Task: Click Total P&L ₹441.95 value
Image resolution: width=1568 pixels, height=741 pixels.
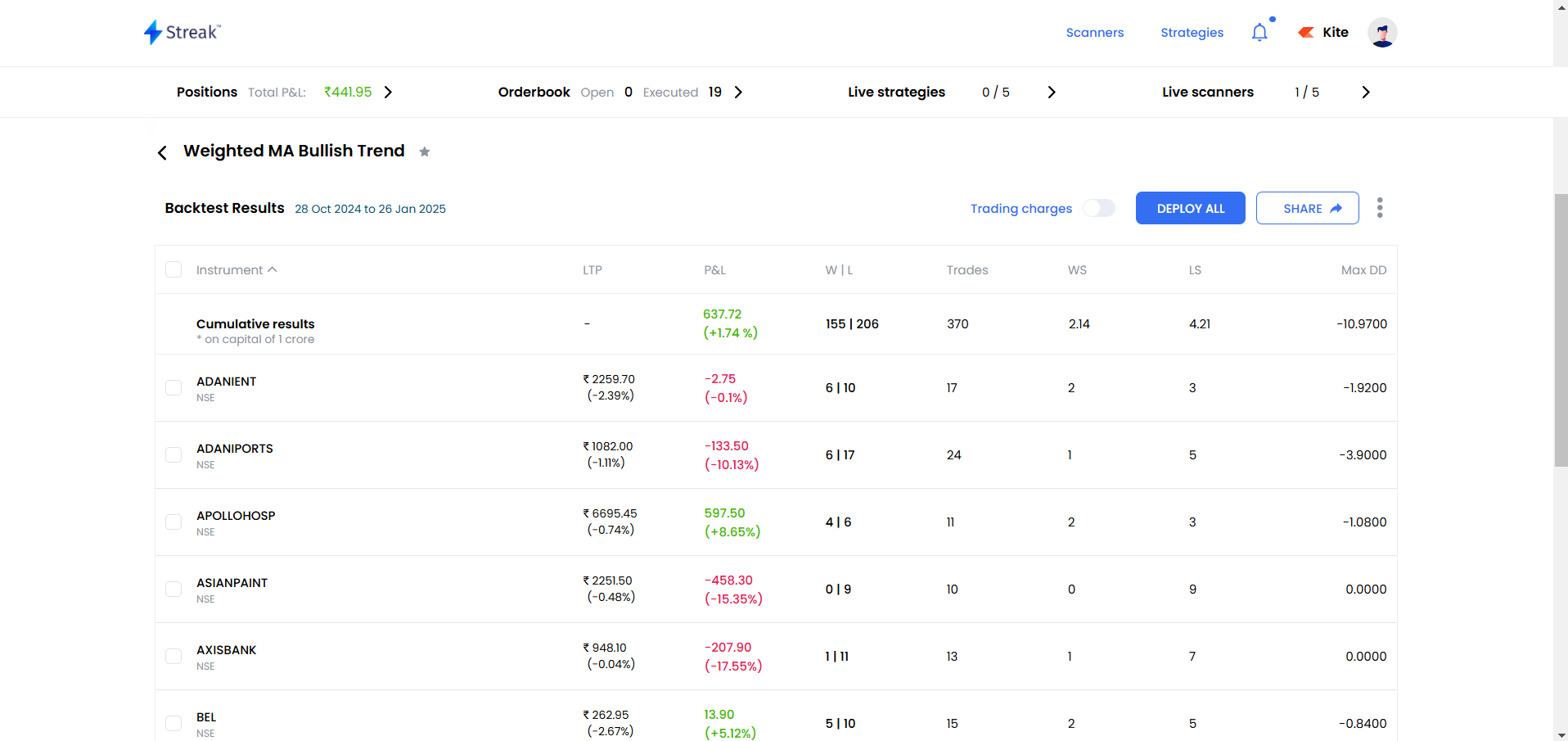Action: 348,92
